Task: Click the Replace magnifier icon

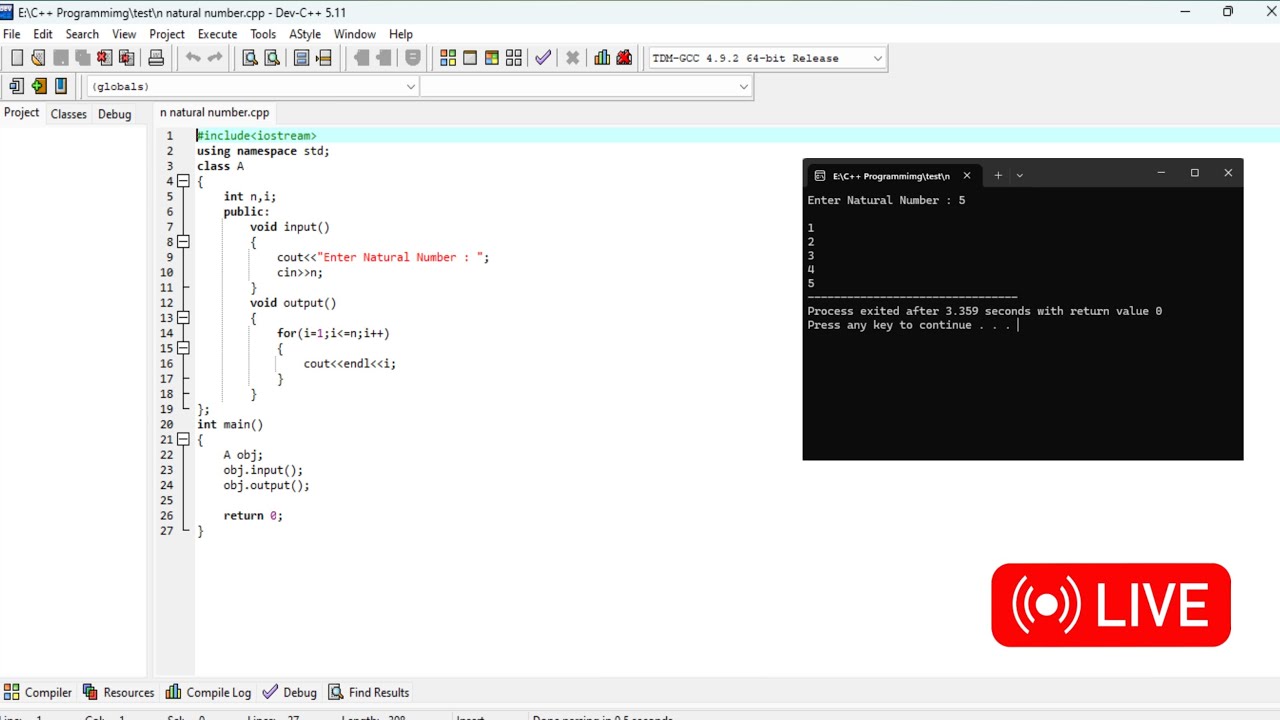Action: [272, 58]
